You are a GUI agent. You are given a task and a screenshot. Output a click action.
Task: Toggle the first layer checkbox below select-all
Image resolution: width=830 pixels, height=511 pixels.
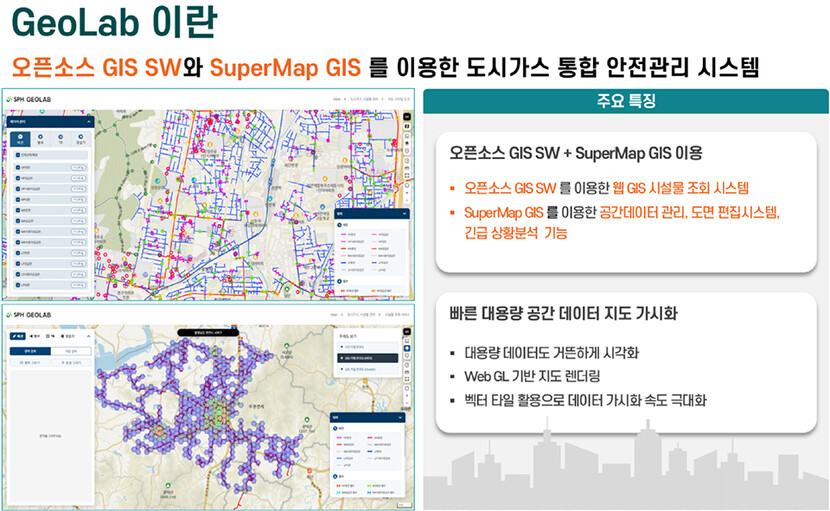[x=18, y=167]
